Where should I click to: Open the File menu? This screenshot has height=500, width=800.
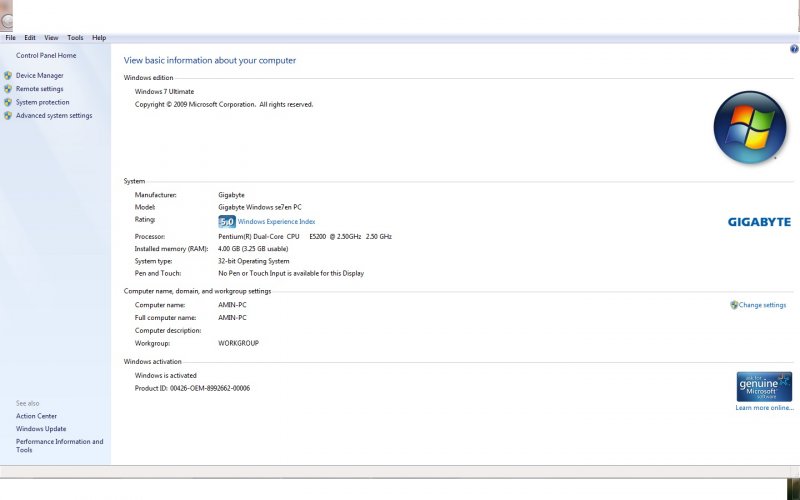point(10,38)
